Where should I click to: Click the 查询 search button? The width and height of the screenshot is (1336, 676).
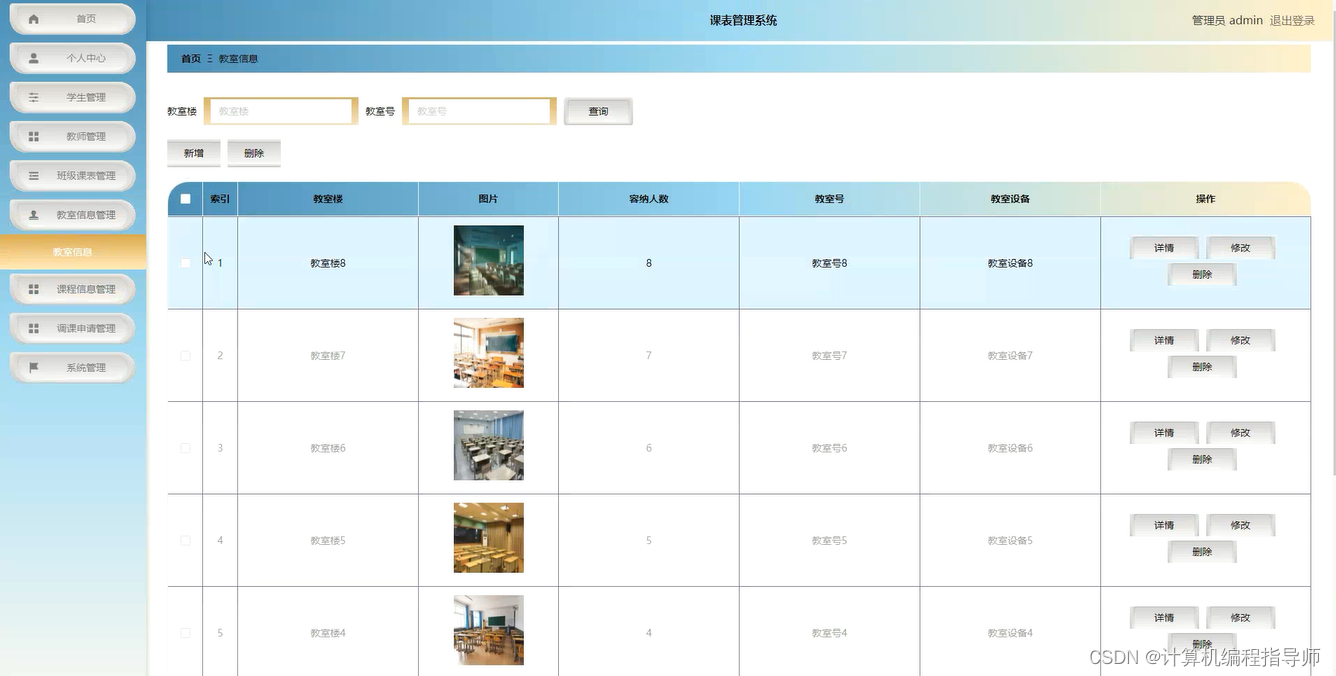(x=598, y=111)
